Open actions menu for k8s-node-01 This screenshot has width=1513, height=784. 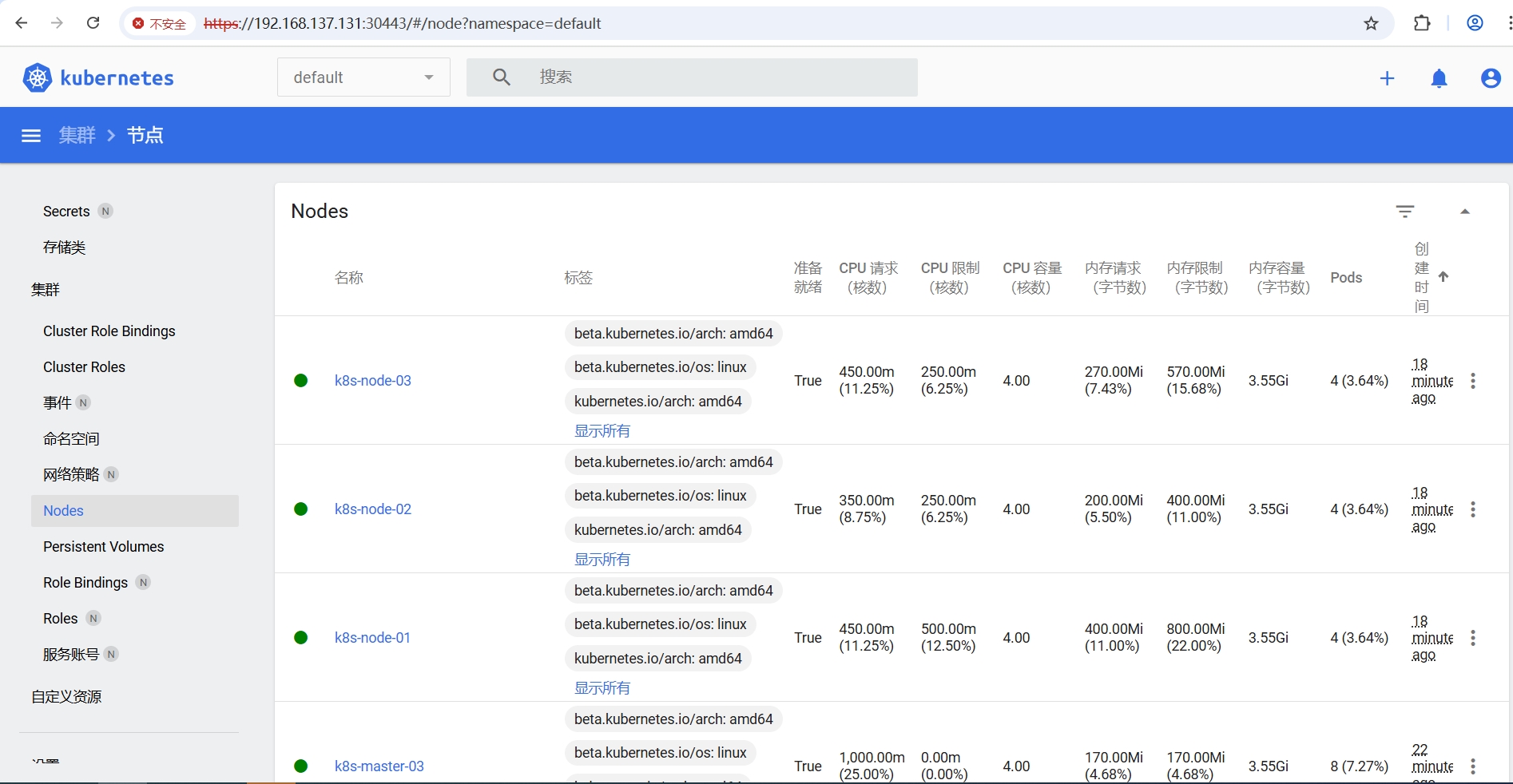1473,638
